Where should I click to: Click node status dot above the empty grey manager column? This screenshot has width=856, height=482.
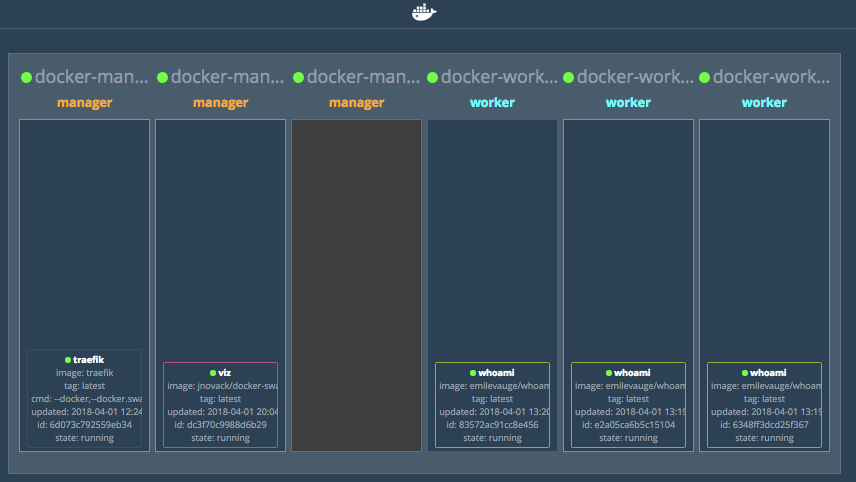[x=298, y=78]
